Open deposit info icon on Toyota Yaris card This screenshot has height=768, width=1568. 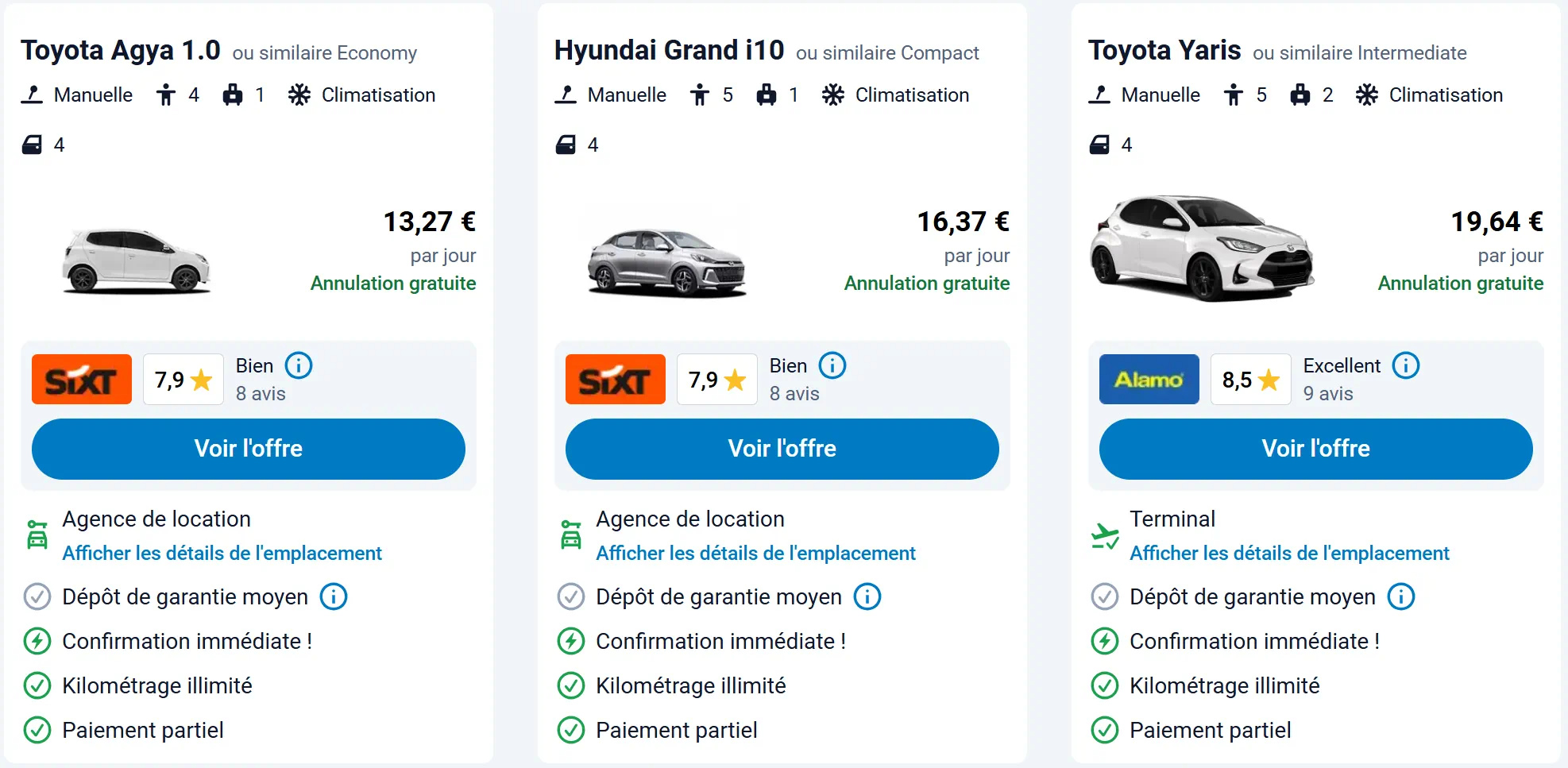pos(1401,596)
